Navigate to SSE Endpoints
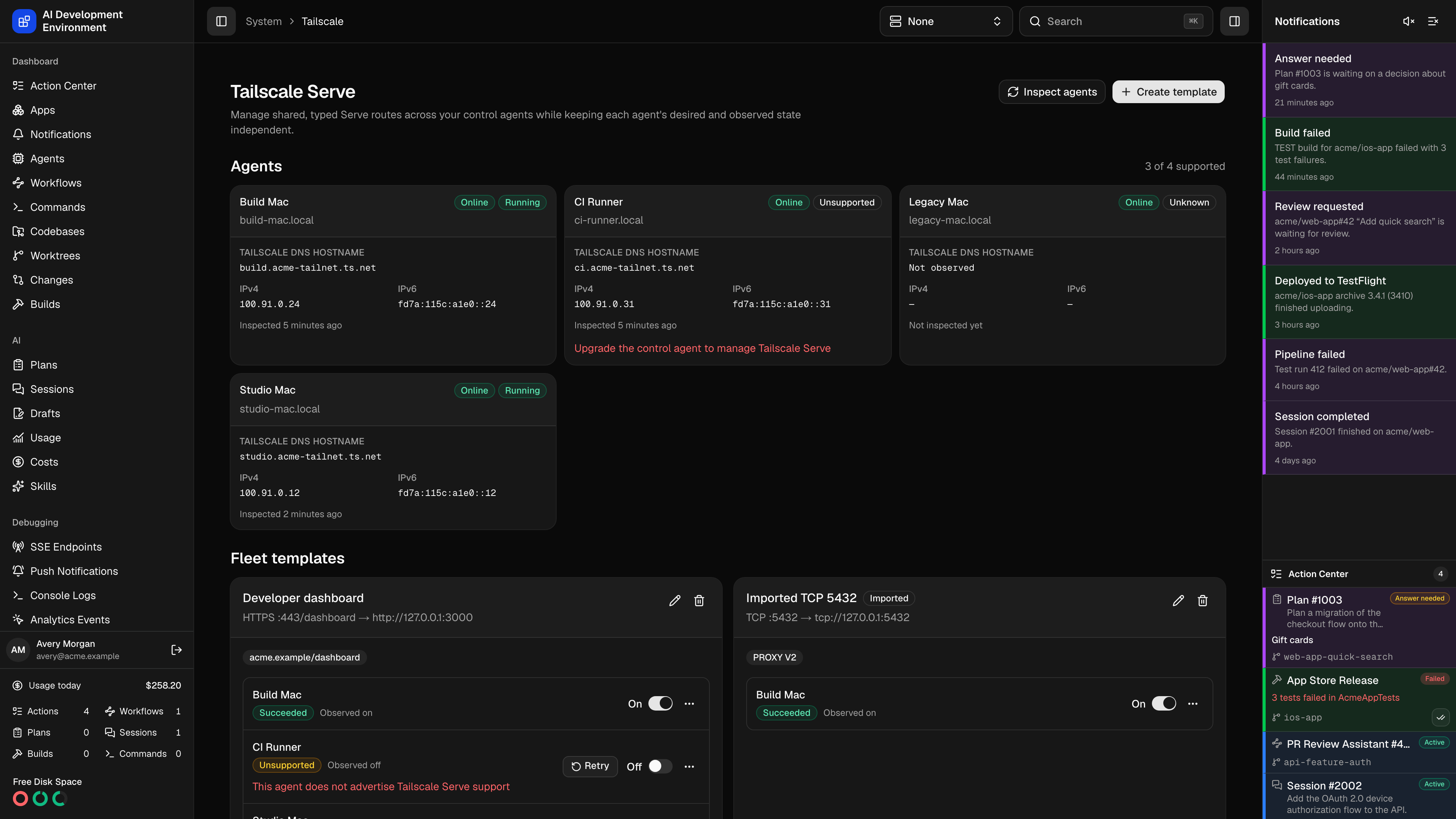Image resolution: width=1456 pixels, height=819 pixels. (x=97, y=547)
